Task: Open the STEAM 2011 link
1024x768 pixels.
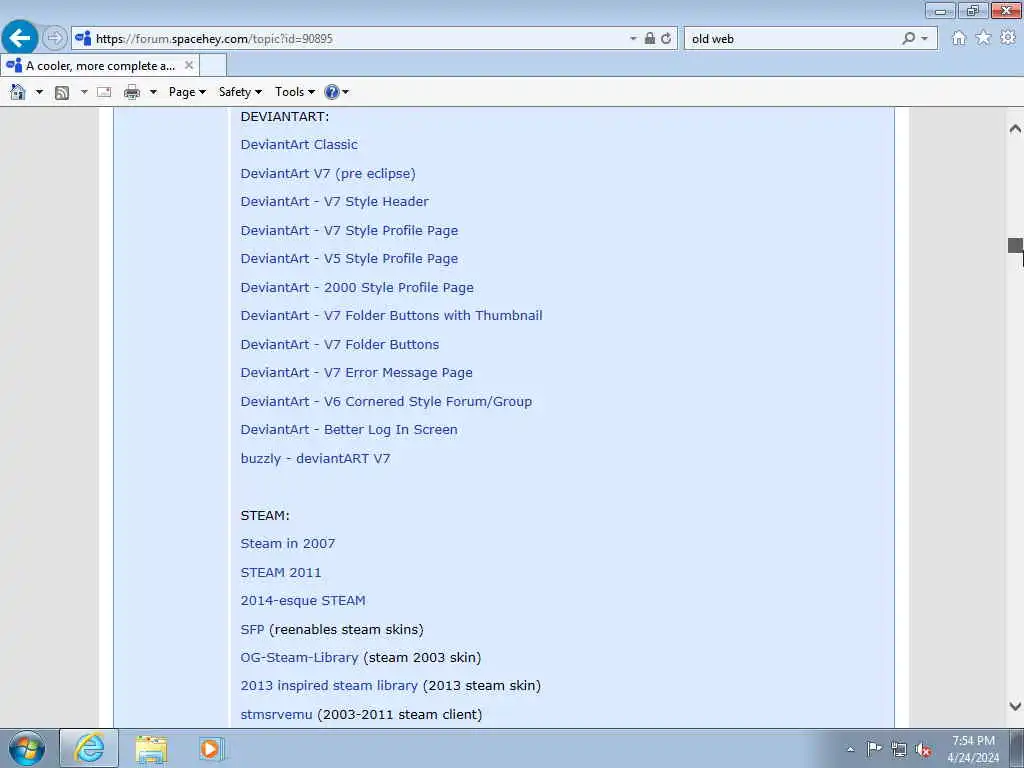Action: [x=281, y=572]
